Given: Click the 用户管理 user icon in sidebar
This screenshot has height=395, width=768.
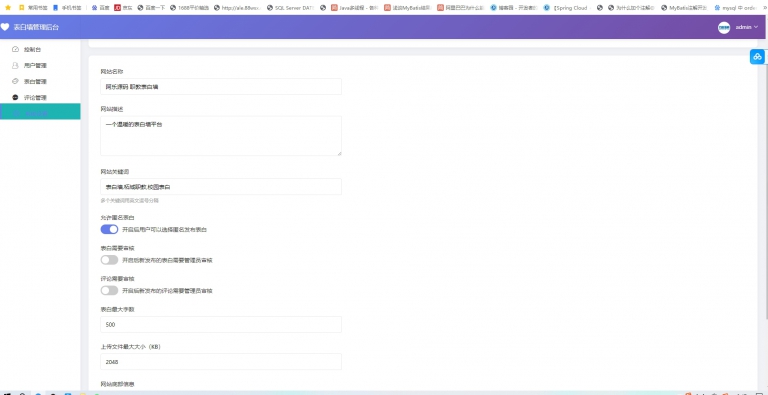Looking at the screenshot, I should coord(15,65).
